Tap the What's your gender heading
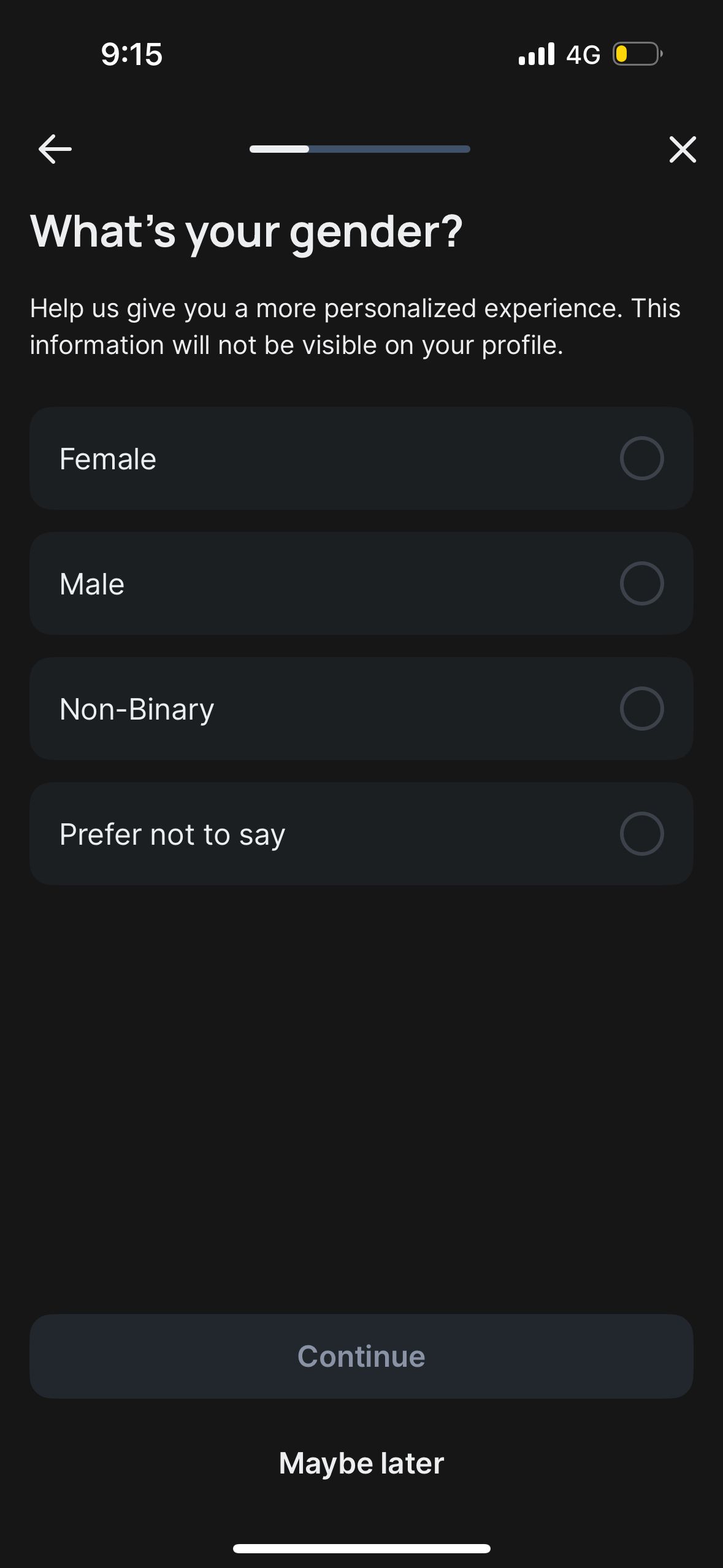The height and width of the screenshot is (1568, 723). pyautogui.click(x=247, y=232)
